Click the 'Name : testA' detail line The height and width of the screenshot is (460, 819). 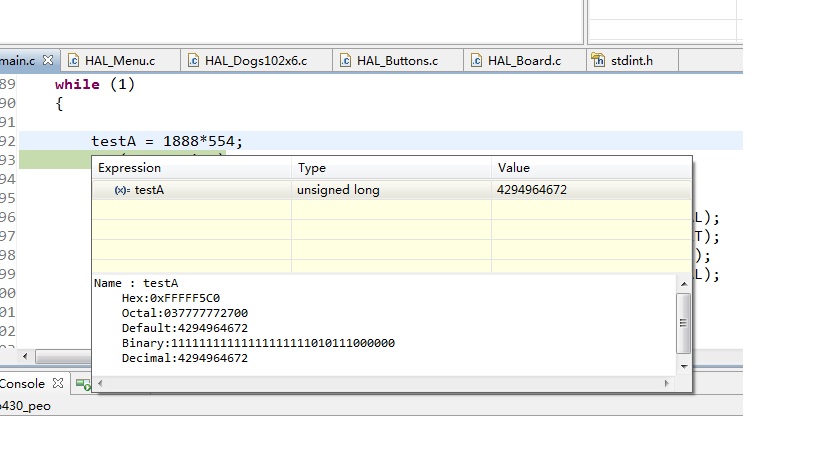coord(136,283)
